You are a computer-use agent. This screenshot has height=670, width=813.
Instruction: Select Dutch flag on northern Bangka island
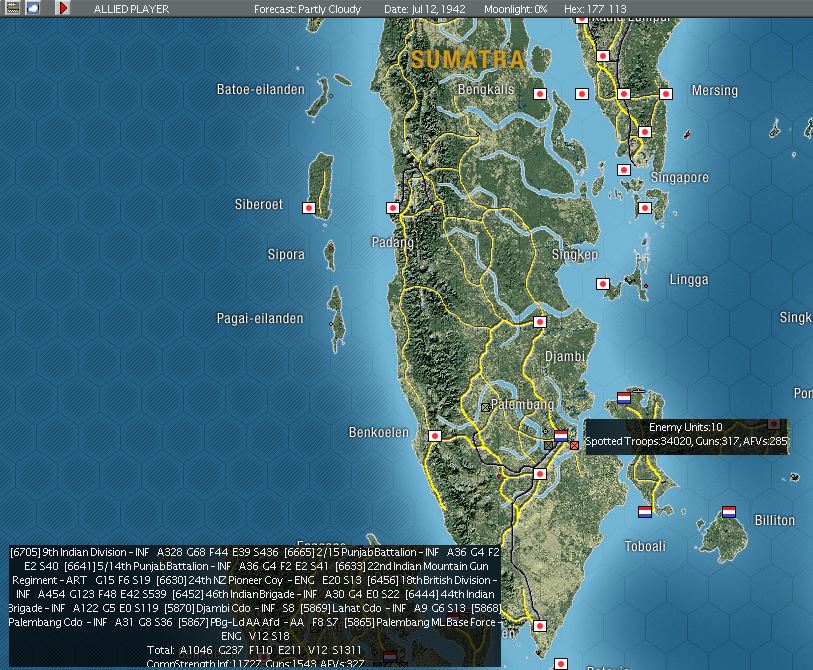[x=624, y=398]
